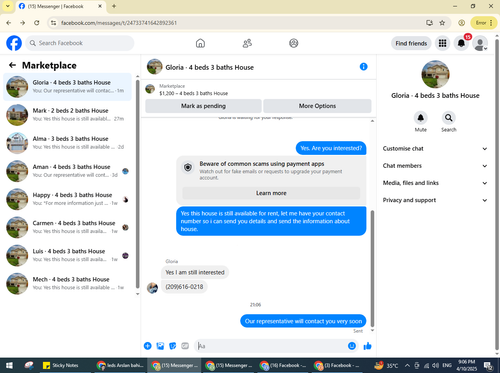Search in conversation magnifier icon
This screenshot has width=500, height=373.
click(449, 118)
